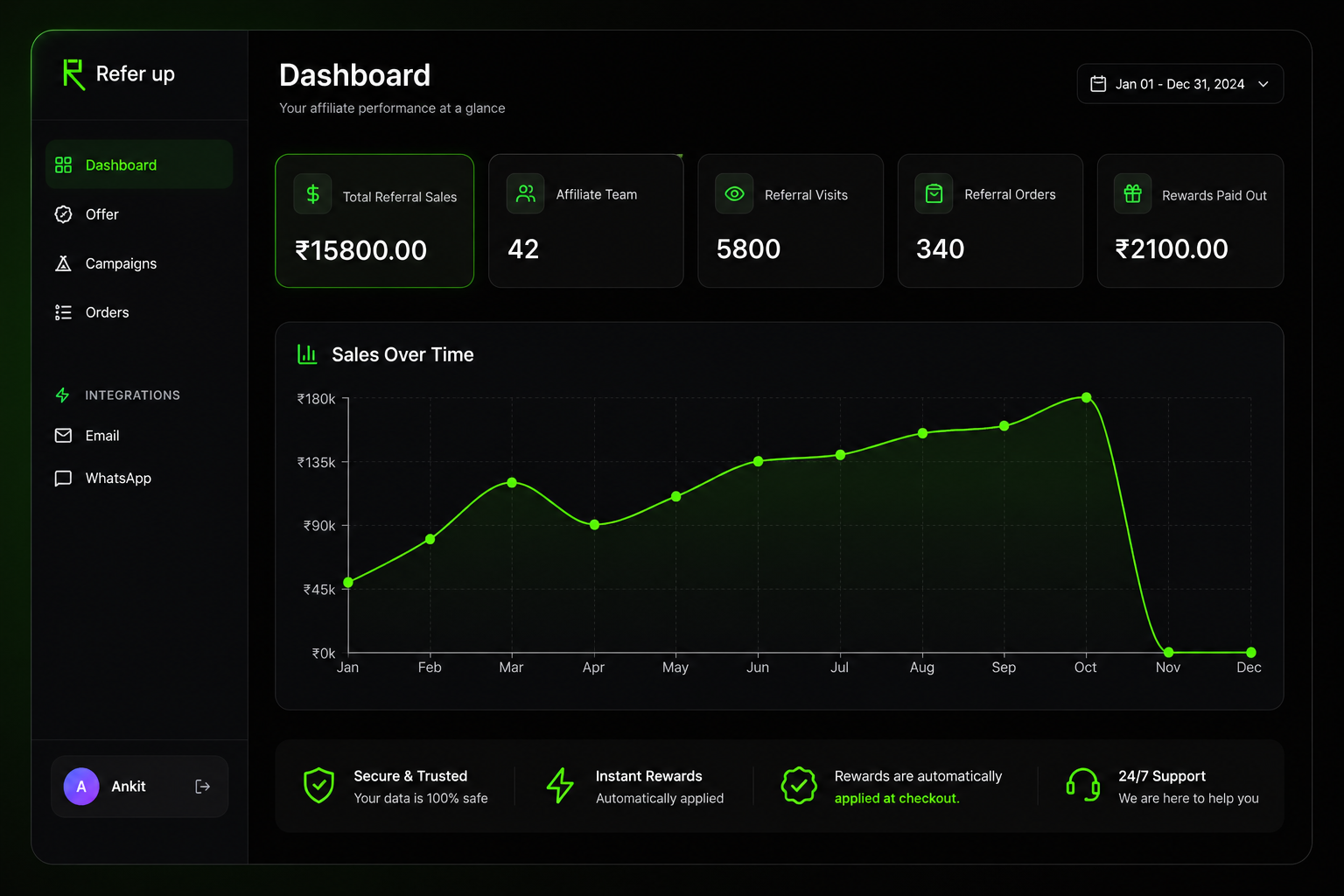The image size is (1344, 896).
Task: Click the gift icon on Rewards Paid Out
Action: point(1132,193)
